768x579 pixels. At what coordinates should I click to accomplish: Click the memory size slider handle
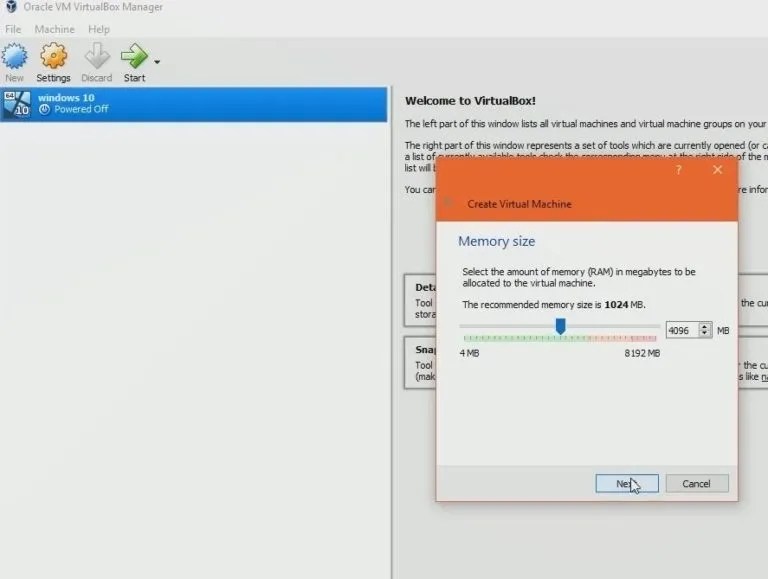(560, 326)
